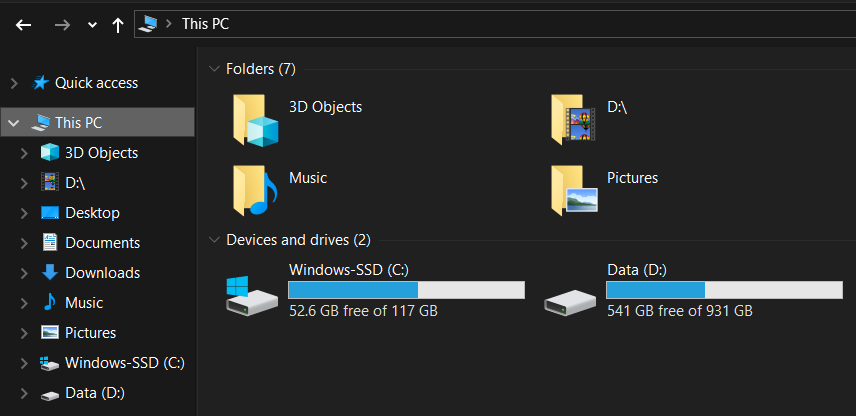Expand 3D Objects in the sidebar tree
This screenshot has height=416, width=856.
(x=24, y=153)
